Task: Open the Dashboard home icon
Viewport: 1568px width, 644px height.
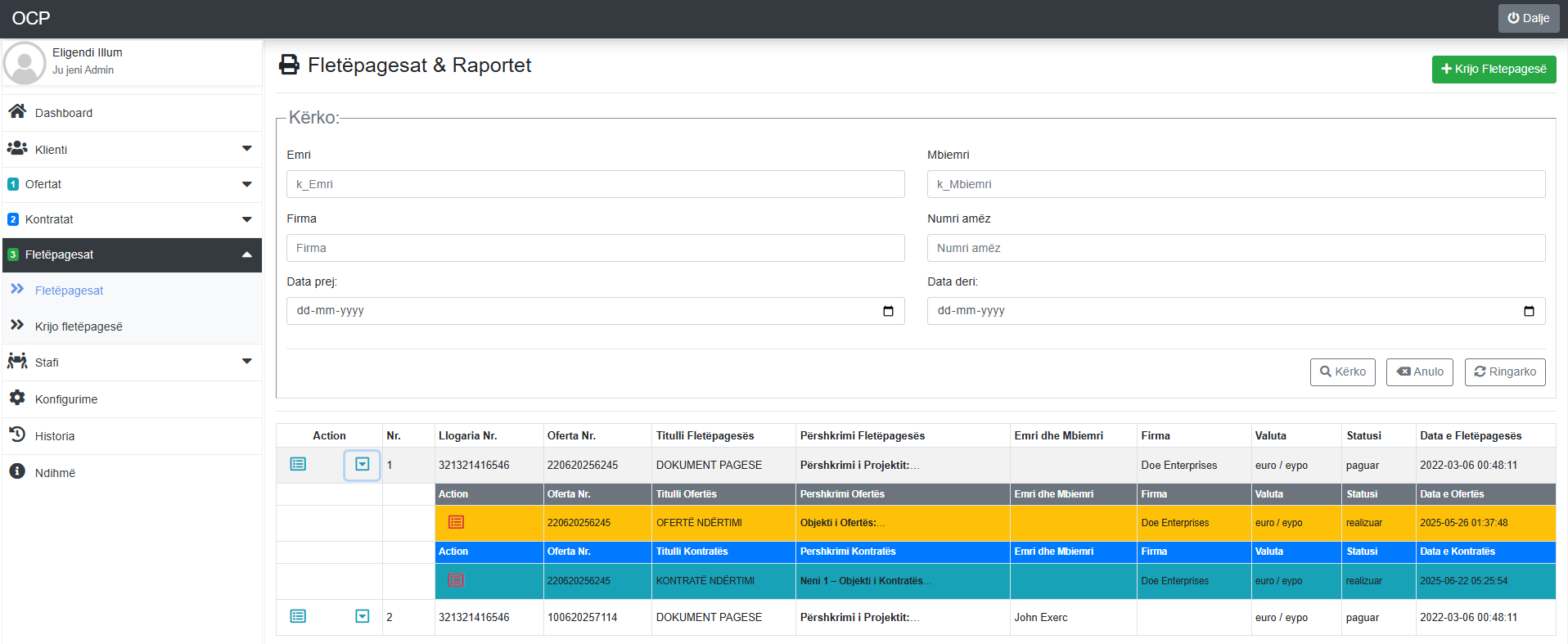Action: coord(17,111)
